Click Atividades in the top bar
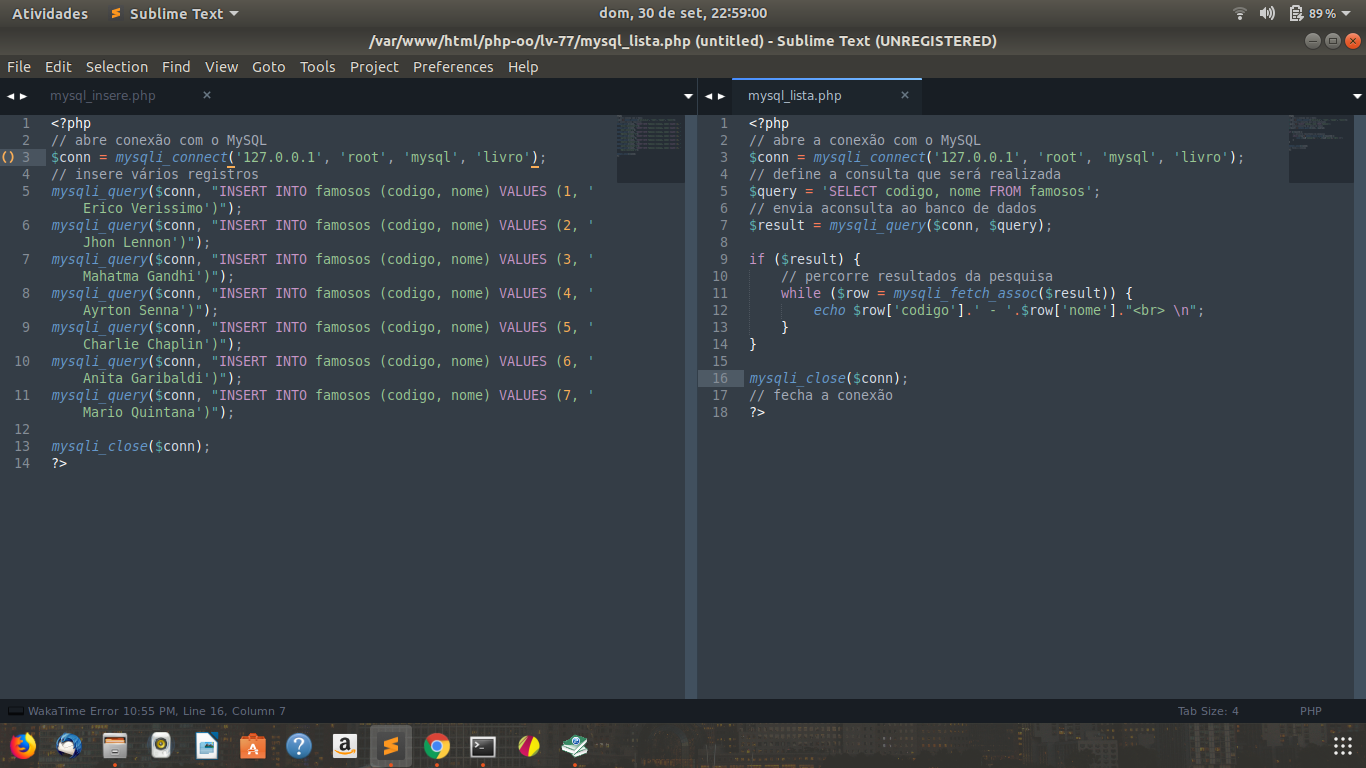 50,13
